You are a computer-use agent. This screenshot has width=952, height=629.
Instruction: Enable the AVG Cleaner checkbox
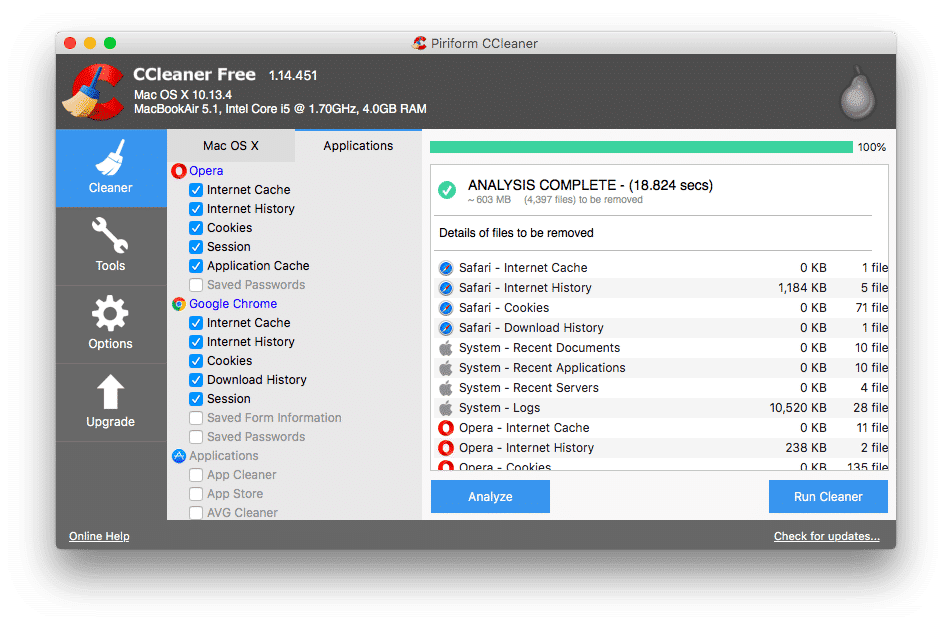(x=196, y=513)
